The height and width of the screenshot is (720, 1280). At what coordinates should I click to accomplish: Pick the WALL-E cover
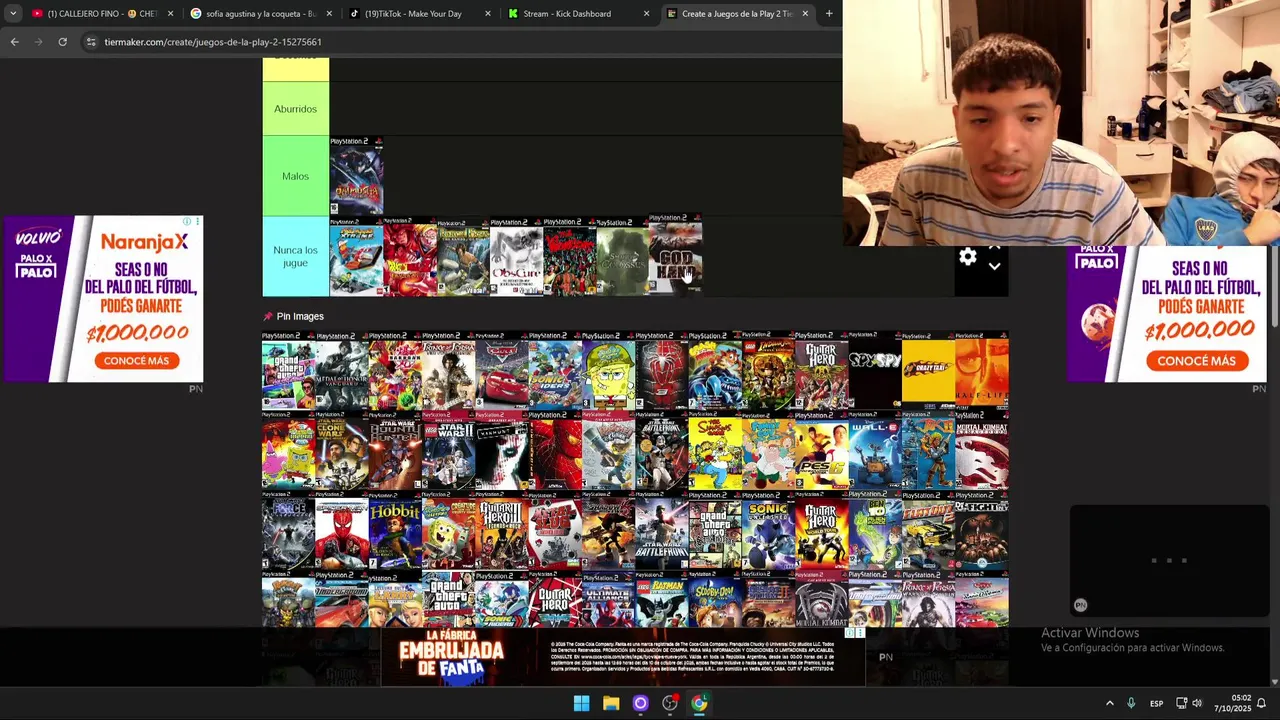875,451
